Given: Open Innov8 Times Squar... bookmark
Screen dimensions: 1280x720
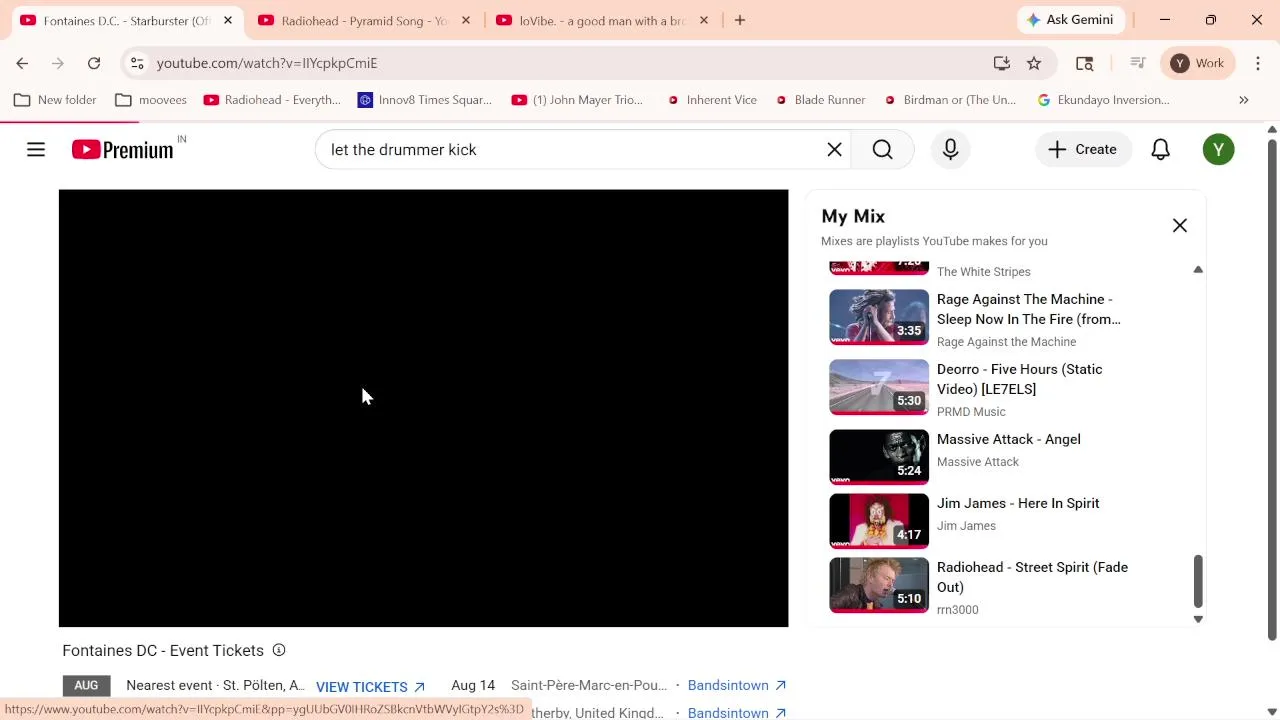Looking at the screenshot, I should click(x=425, y=100).
